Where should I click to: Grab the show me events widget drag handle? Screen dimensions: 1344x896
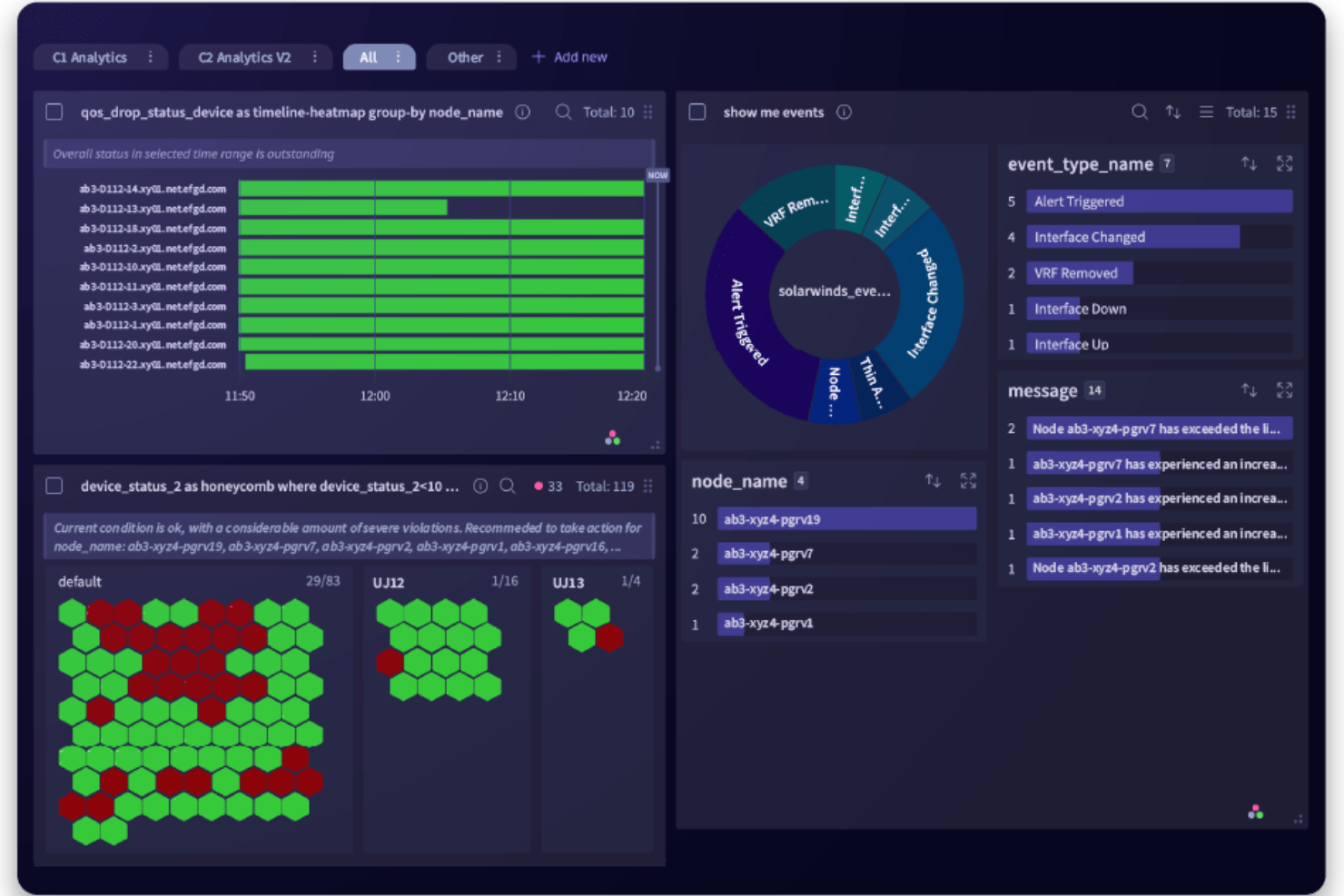point(1291,112)
